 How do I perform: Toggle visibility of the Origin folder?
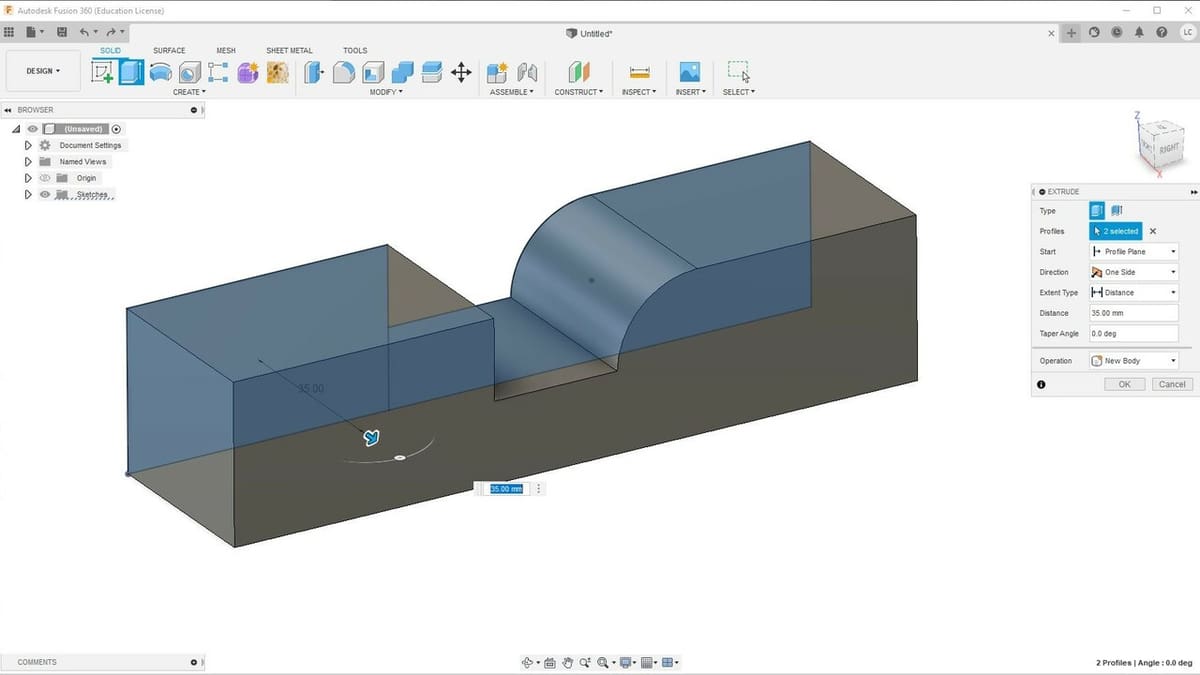(x=45, y=178)
